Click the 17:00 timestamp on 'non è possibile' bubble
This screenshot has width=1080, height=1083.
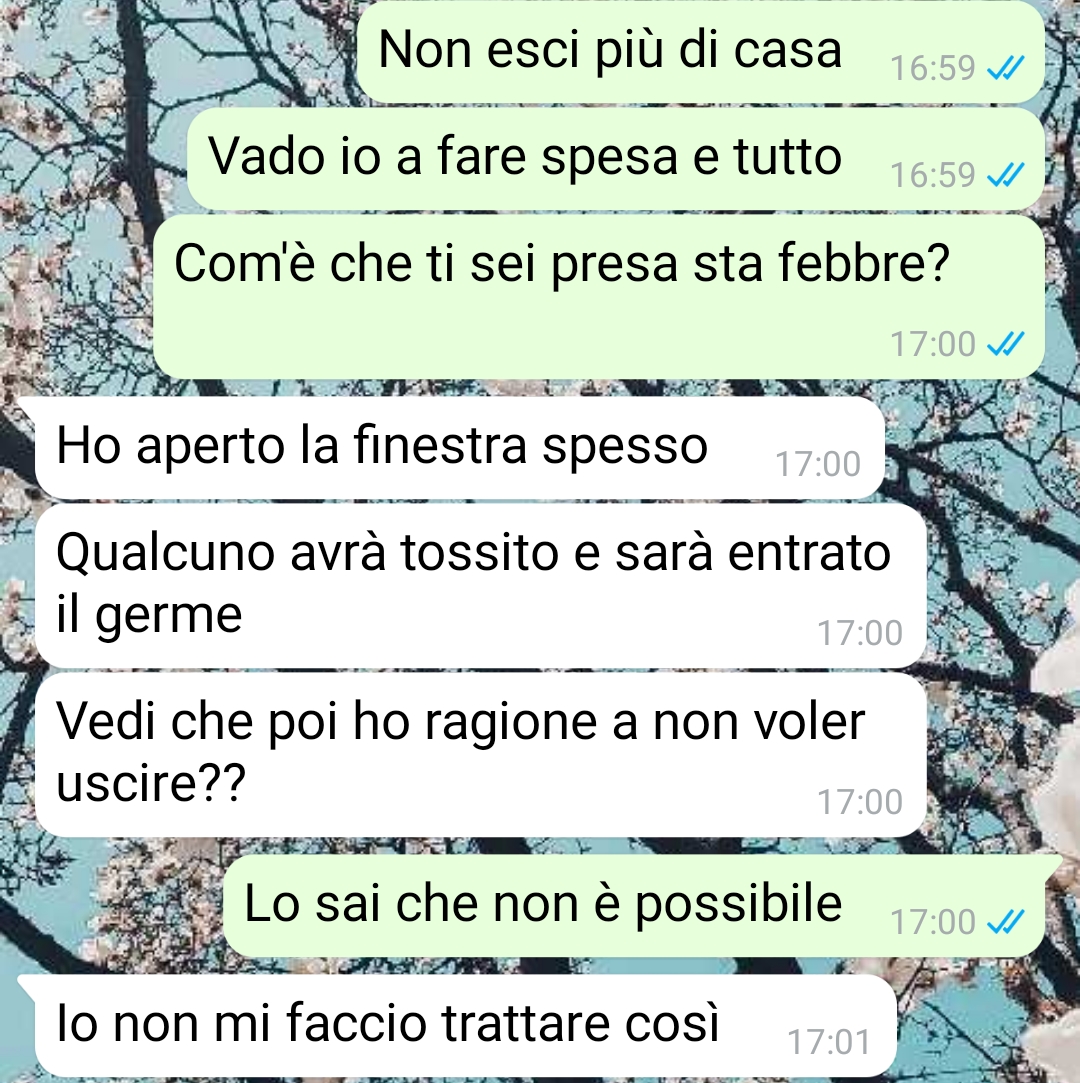click(x=932, y=921)
